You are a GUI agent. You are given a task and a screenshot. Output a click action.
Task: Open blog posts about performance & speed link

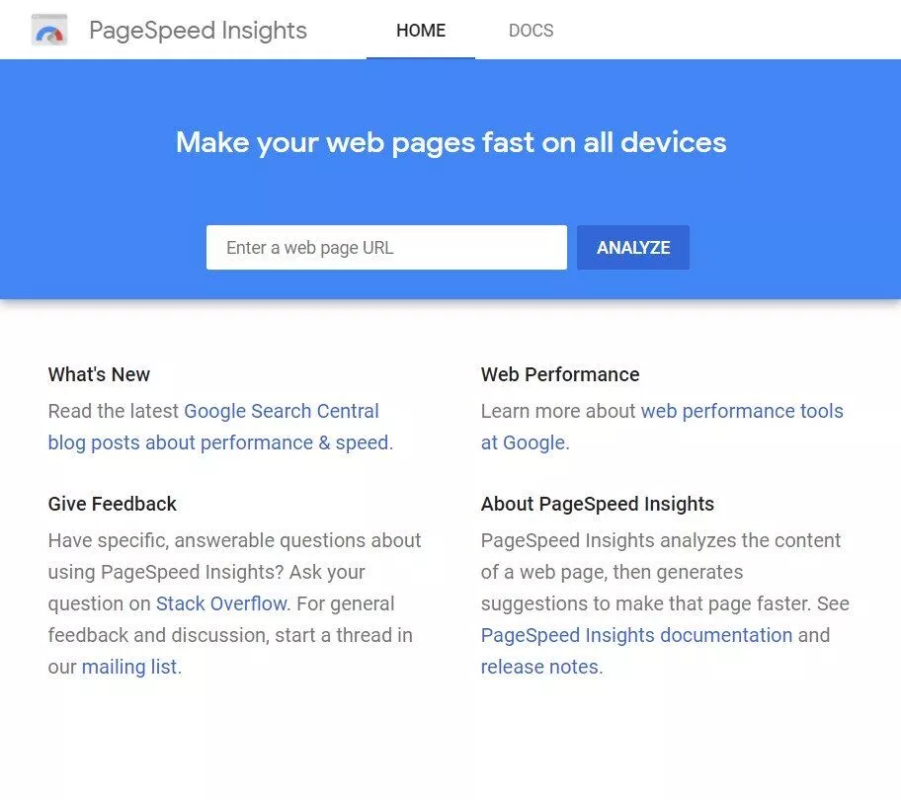point(218,443)
